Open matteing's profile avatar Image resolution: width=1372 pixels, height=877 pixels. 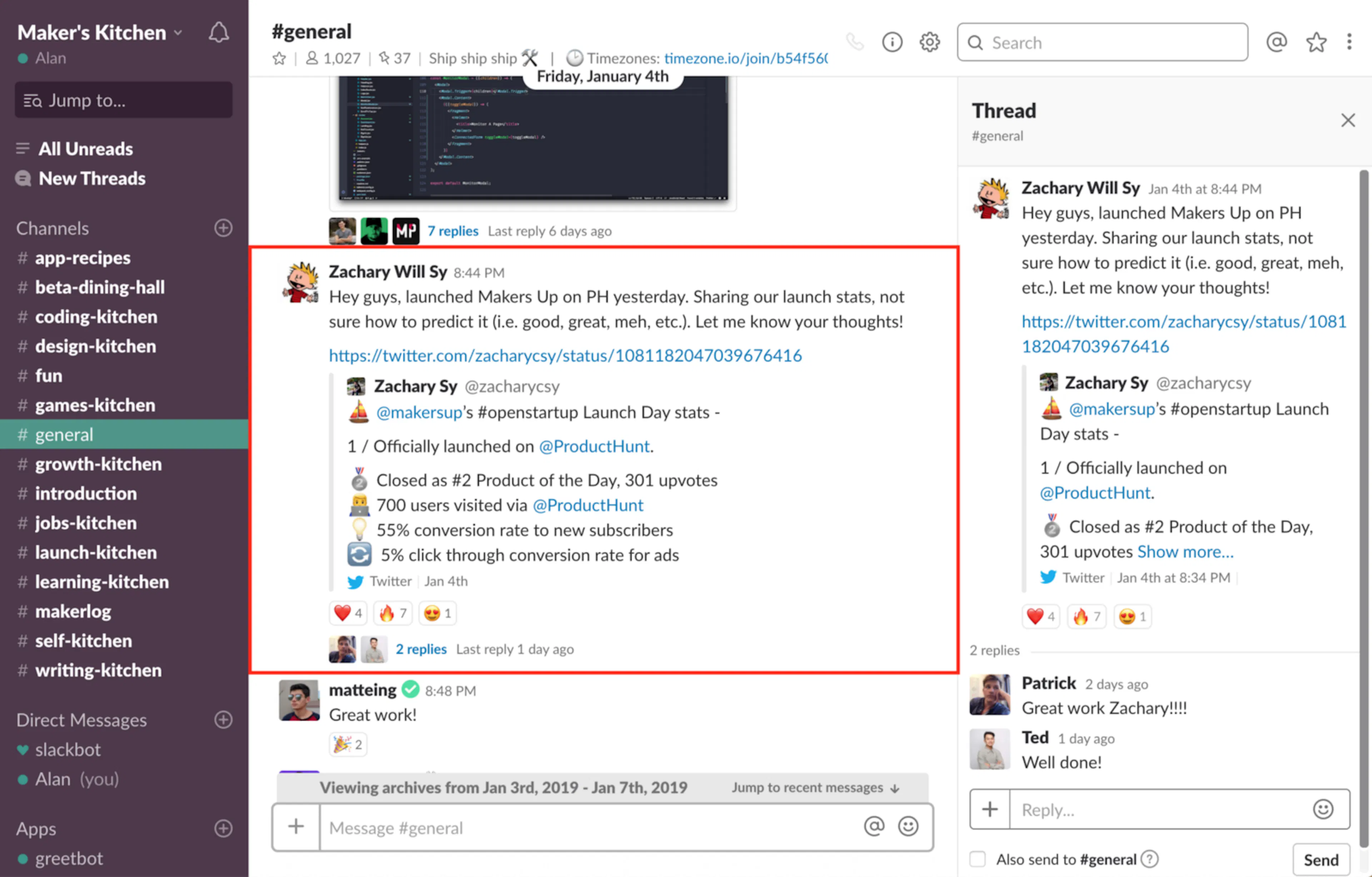pyautogui.click(x=299, y=700)
